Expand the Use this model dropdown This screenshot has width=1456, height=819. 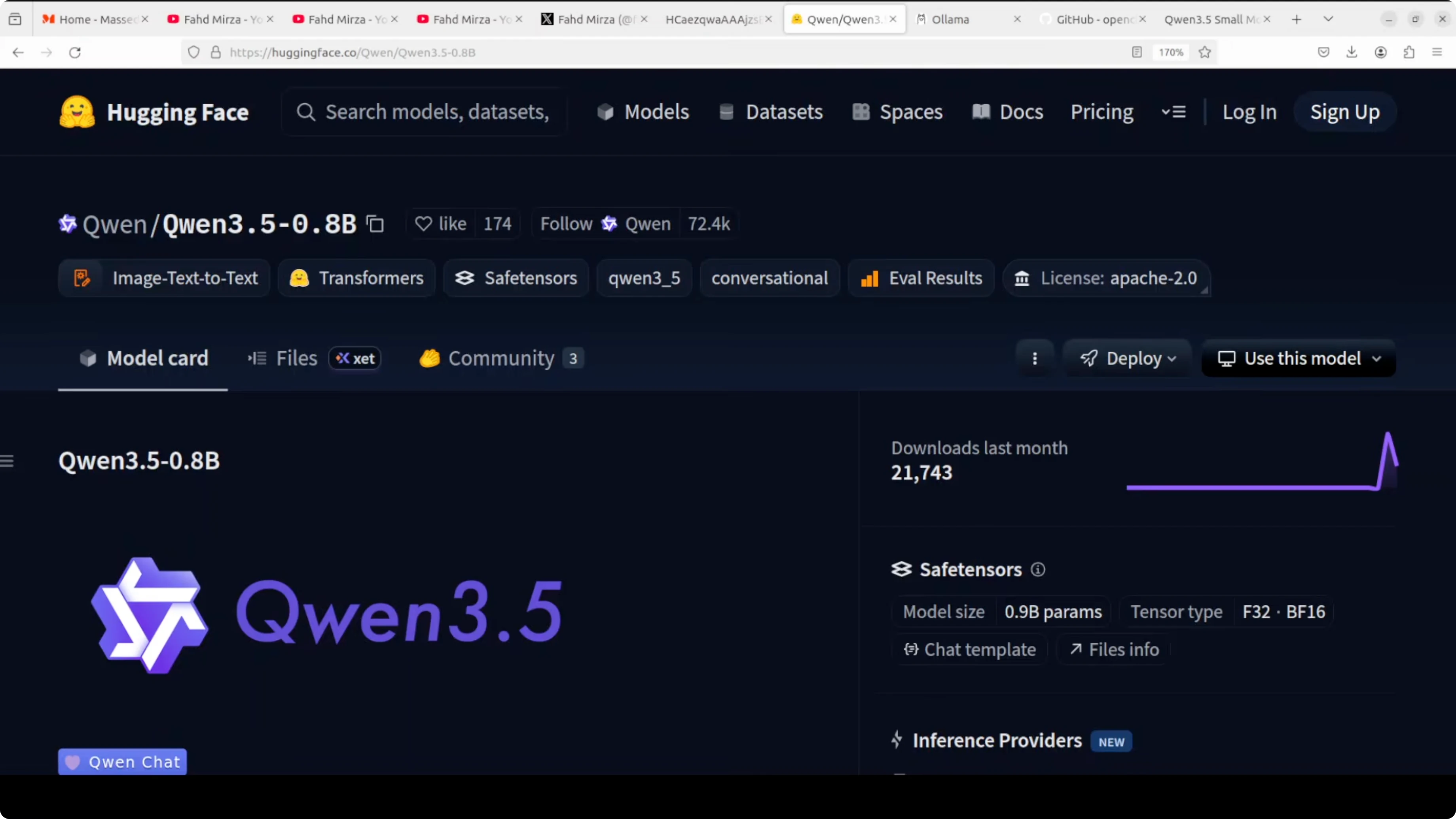point(1298,358)
